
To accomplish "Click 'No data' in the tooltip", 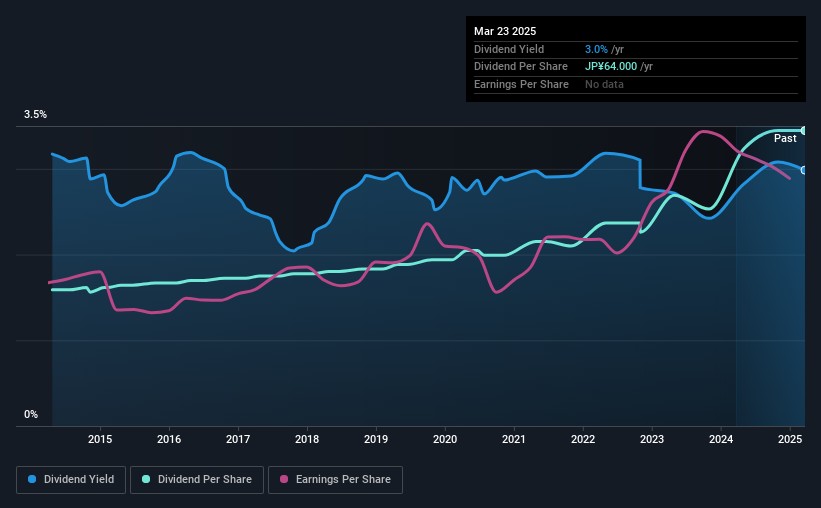I will click(605, 84).
